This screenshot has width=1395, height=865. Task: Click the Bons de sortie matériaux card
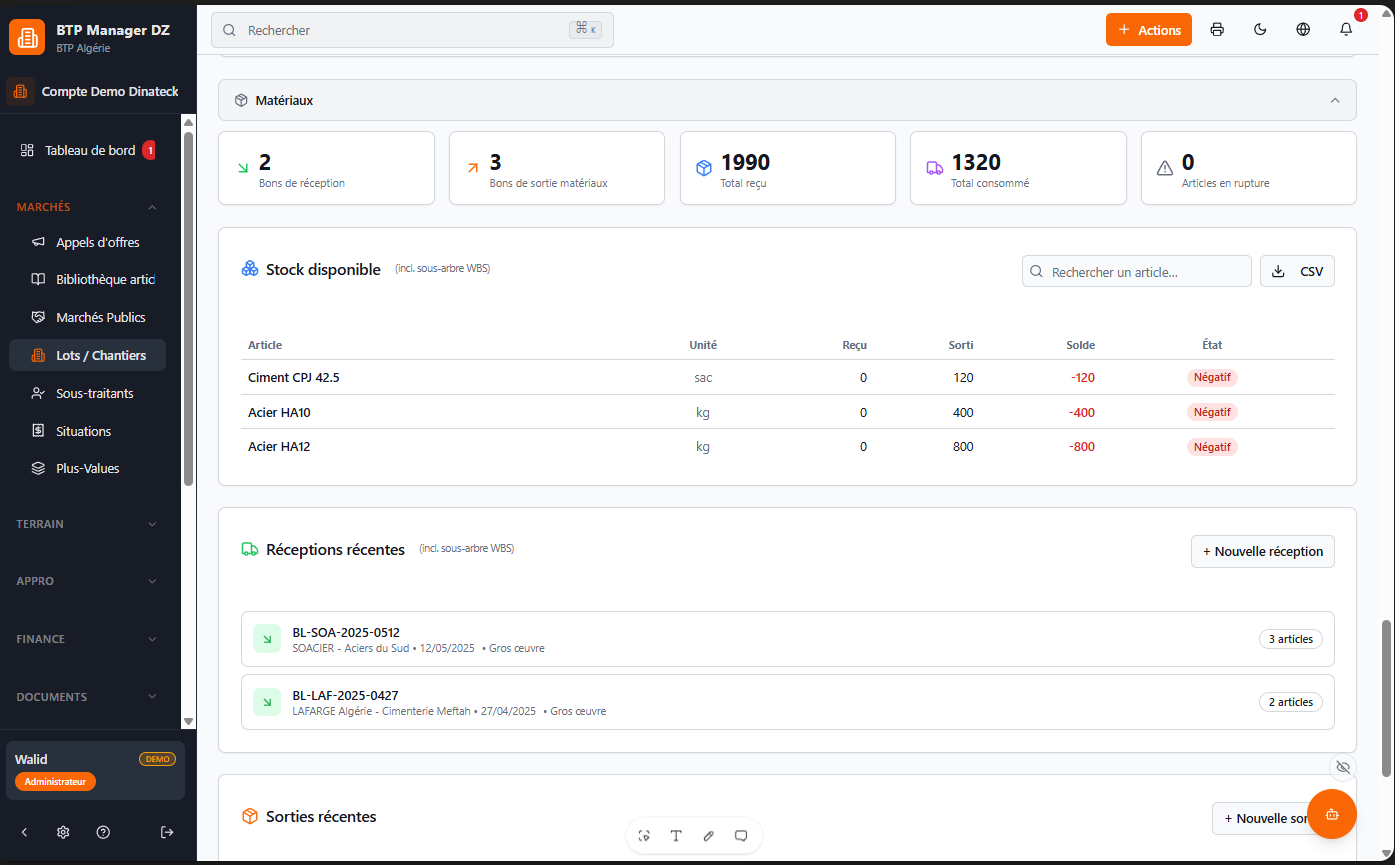tap(557, 168)
